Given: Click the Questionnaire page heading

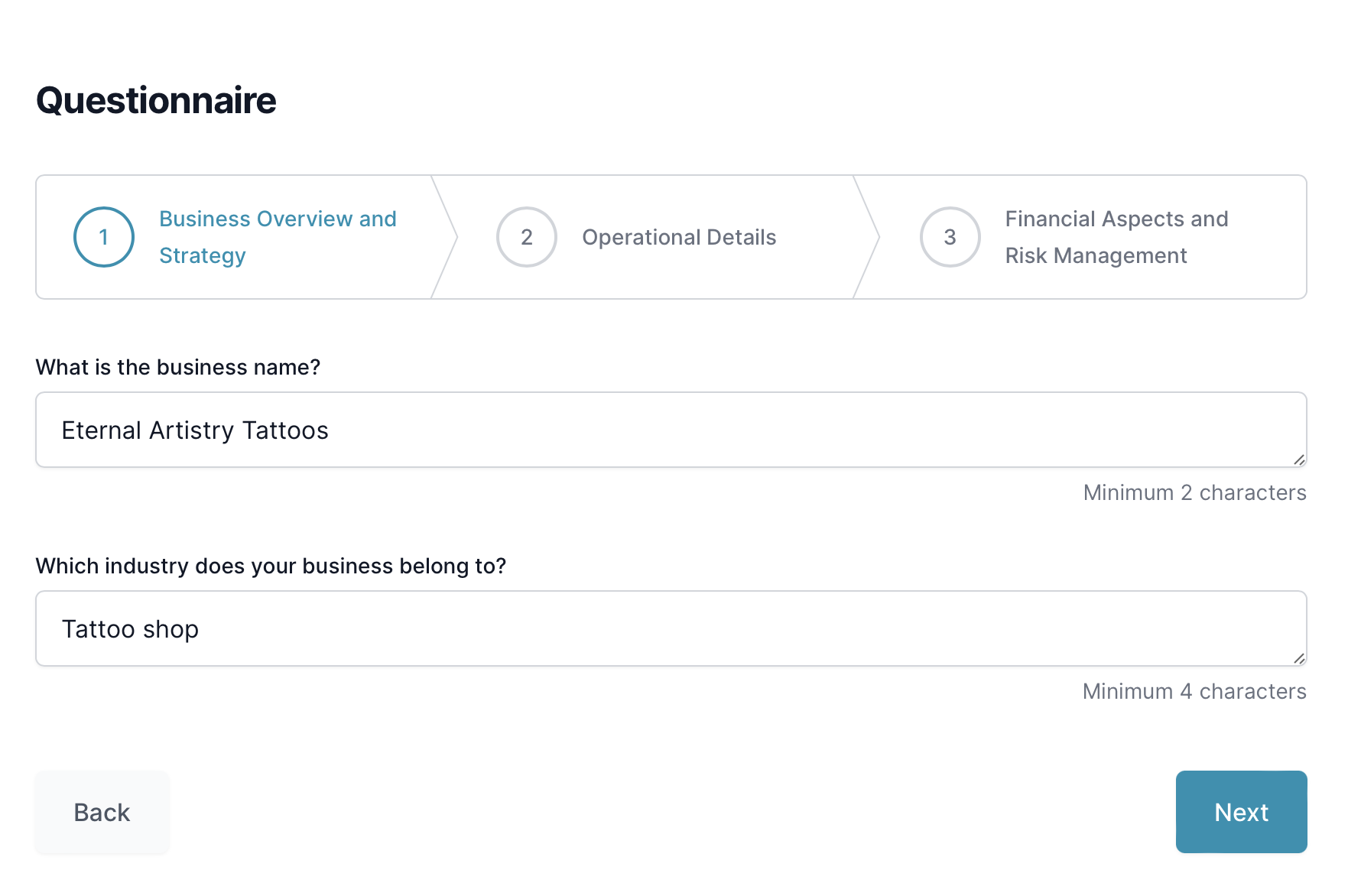Looking at the screenshot, I should (x=156, y=100).
